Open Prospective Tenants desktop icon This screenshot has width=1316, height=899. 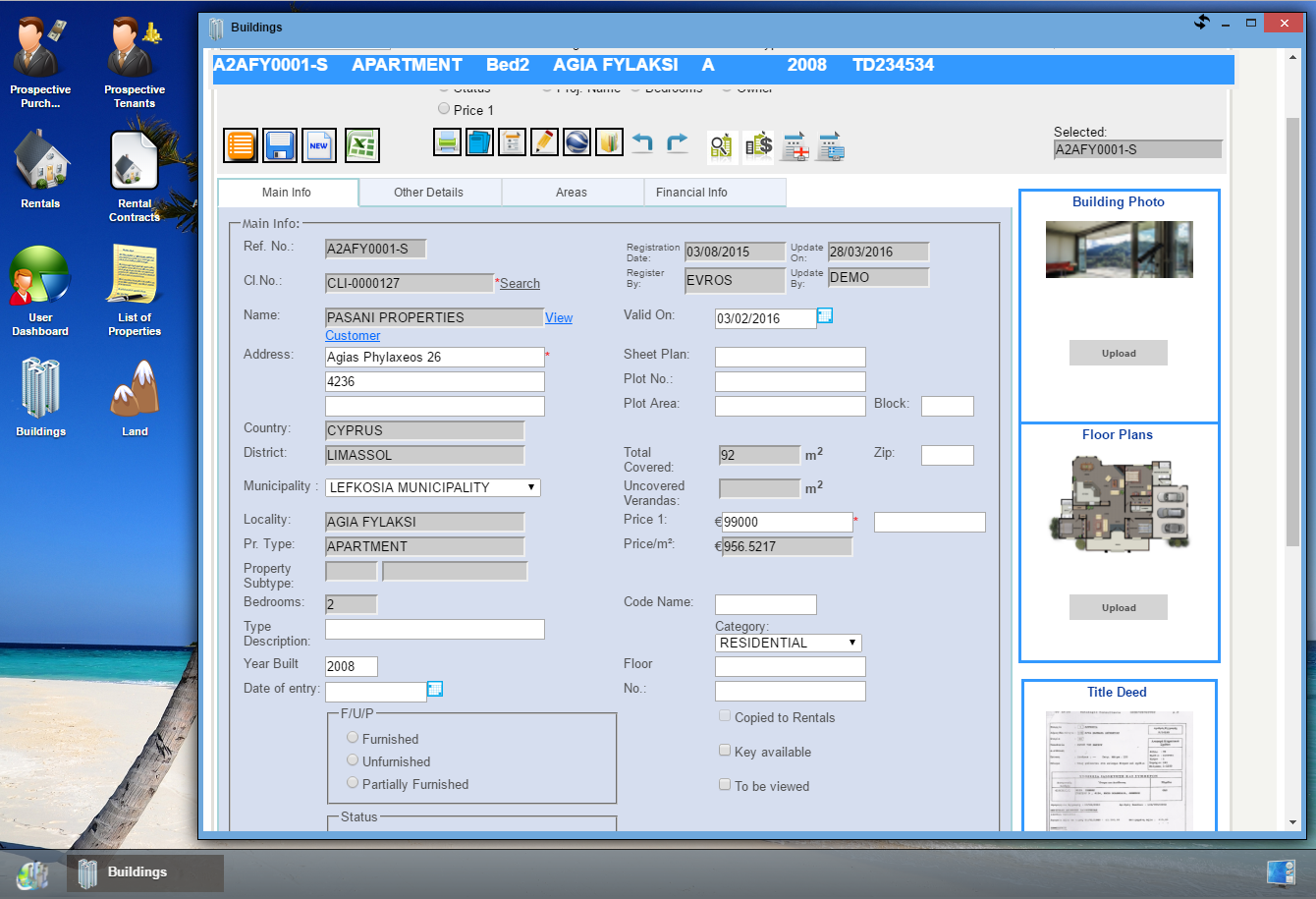tap(135, 63)
